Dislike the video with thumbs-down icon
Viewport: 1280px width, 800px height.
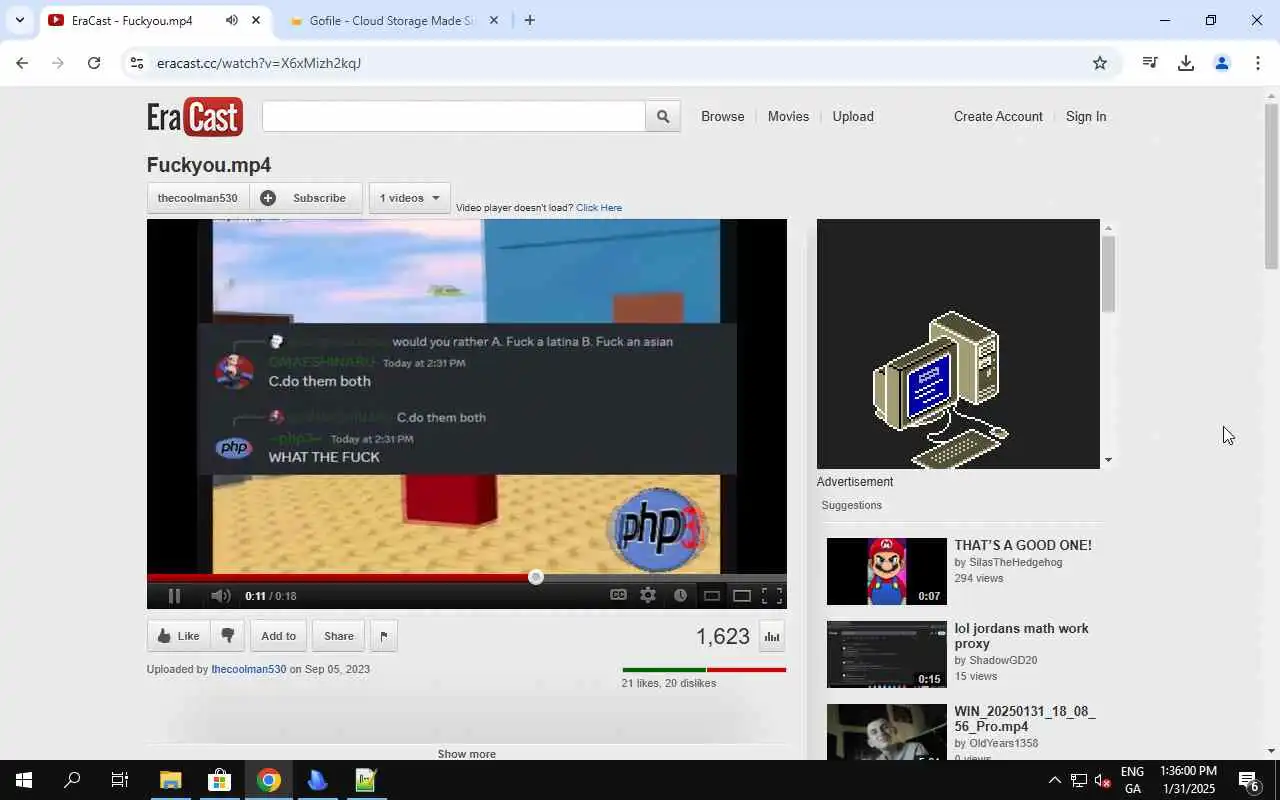[228, 636]
